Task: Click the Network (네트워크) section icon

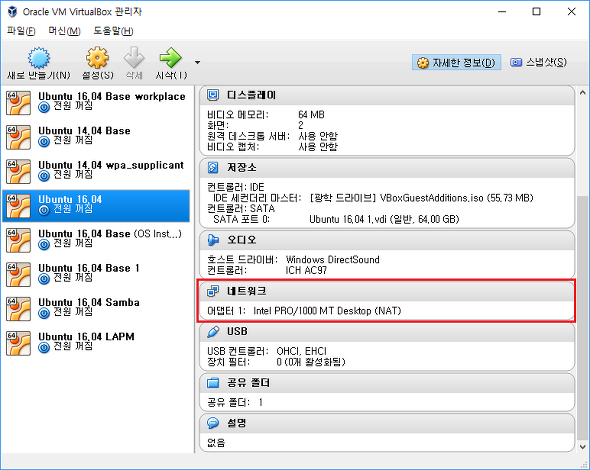Action: coord(213,291)
